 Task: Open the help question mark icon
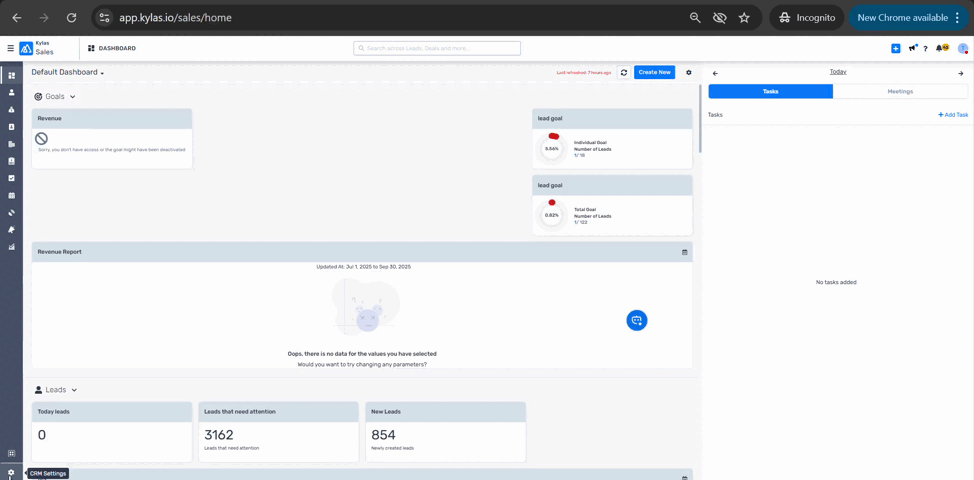[x=925, y=48]
